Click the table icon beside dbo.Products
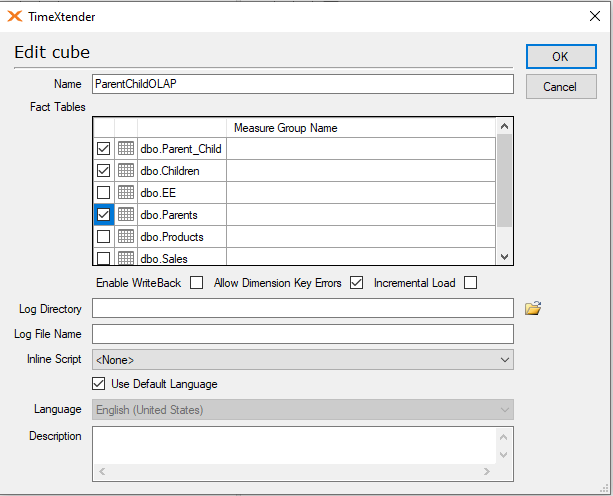Viewport: 613px width, 496px height. [126, 236]
